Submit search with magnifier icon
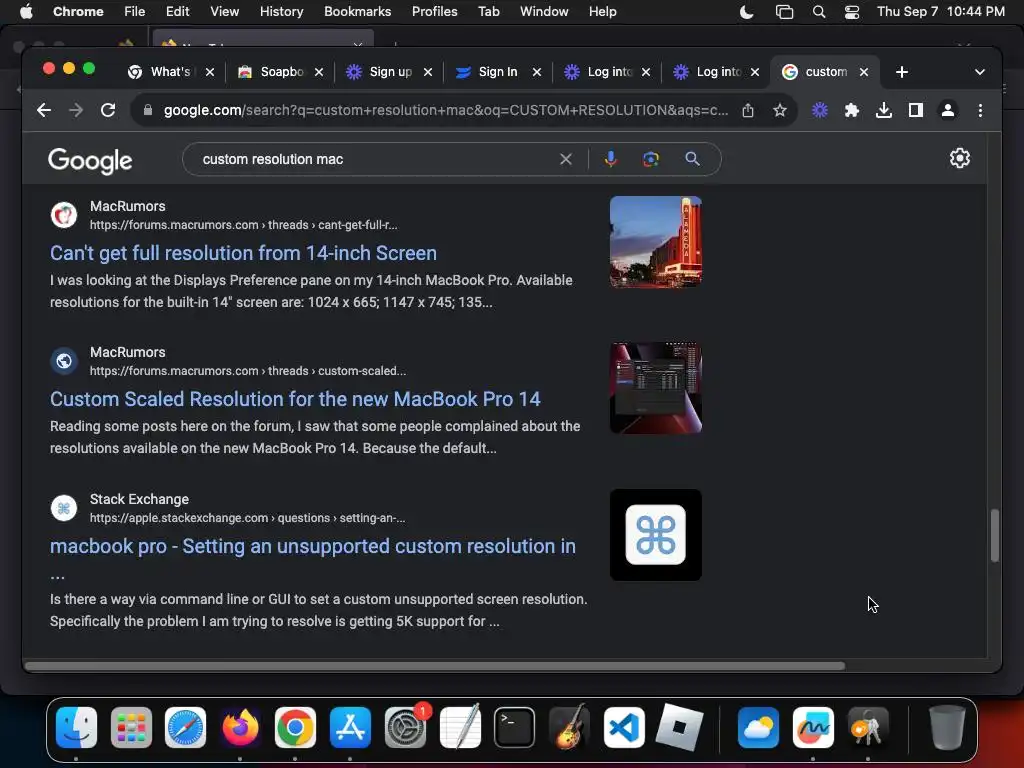The image size is (1024, 768). tap(692, 159)
